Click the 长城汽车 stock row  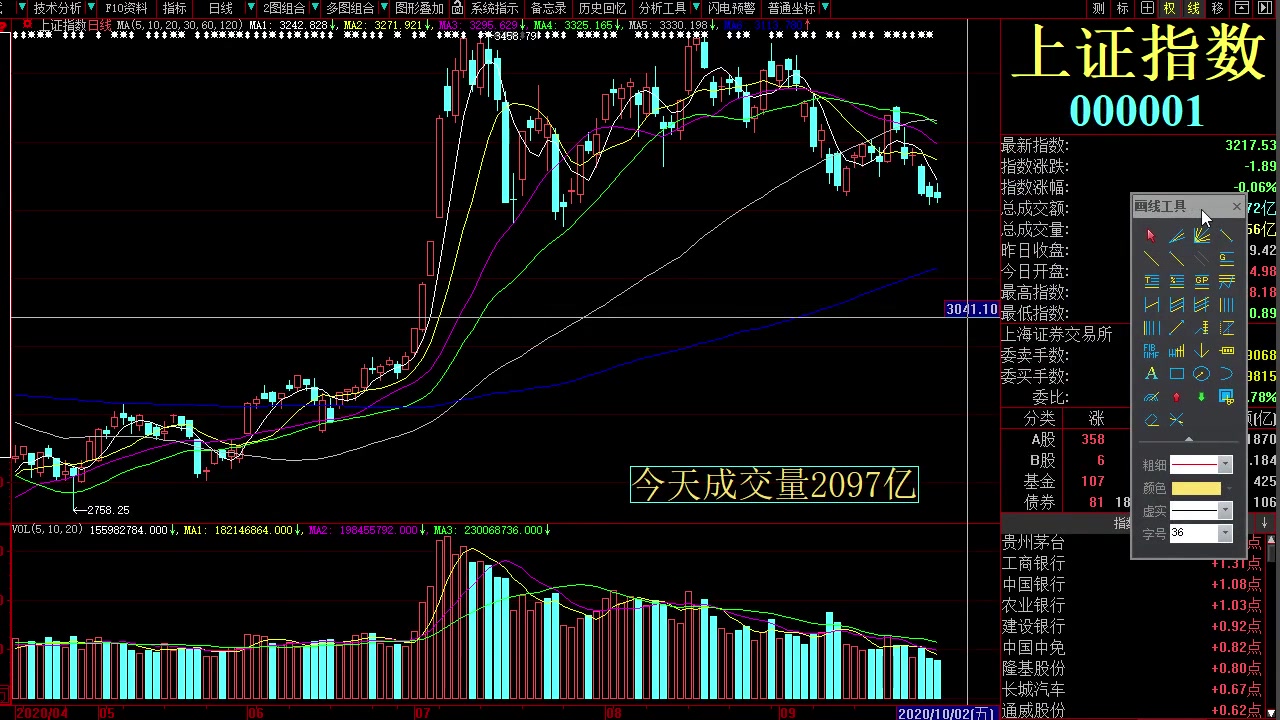click(1132, 690)
